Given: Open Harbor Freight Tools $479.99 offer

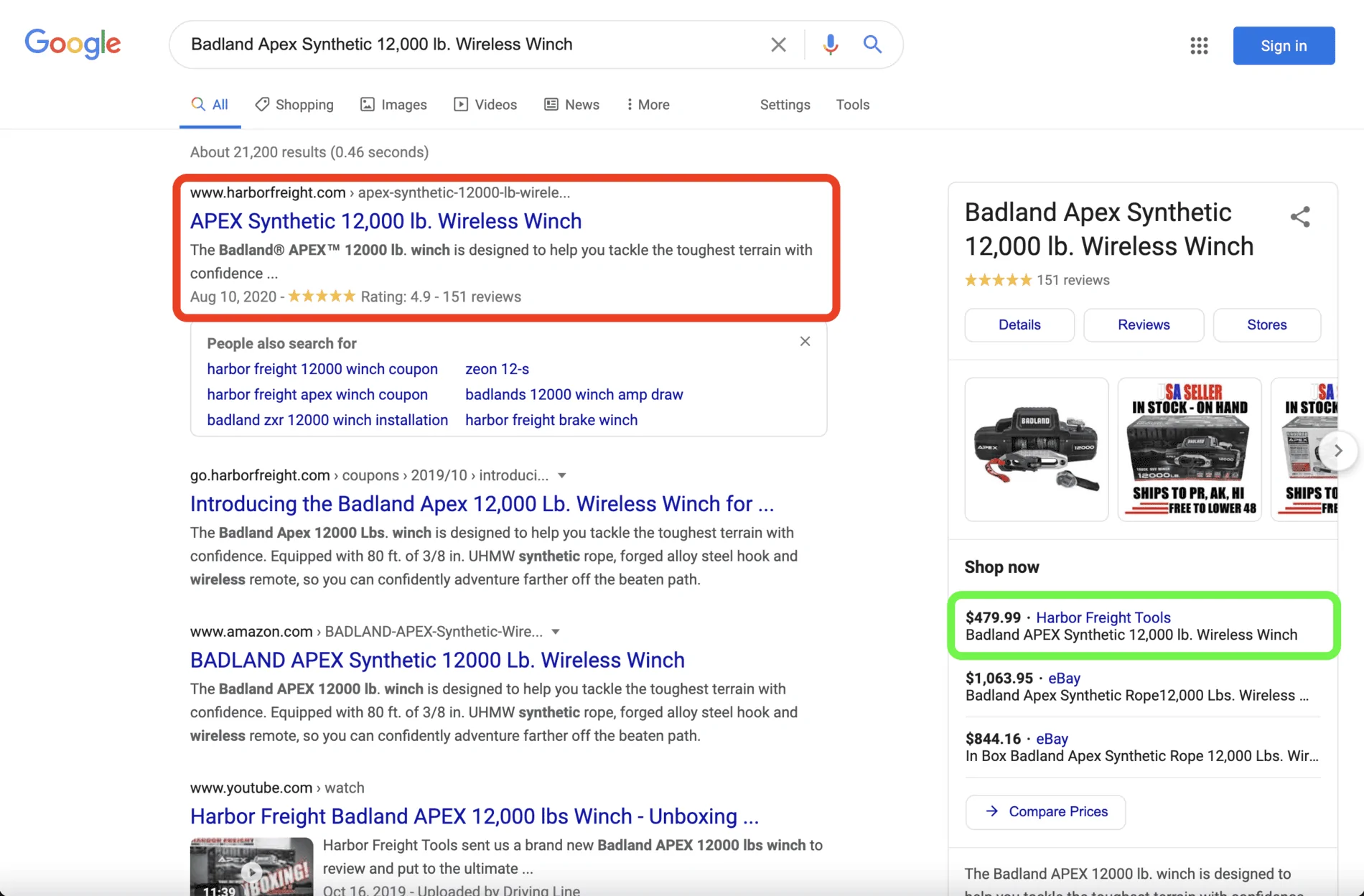Looking at the screenshot, I should (x=1144, y=626).
